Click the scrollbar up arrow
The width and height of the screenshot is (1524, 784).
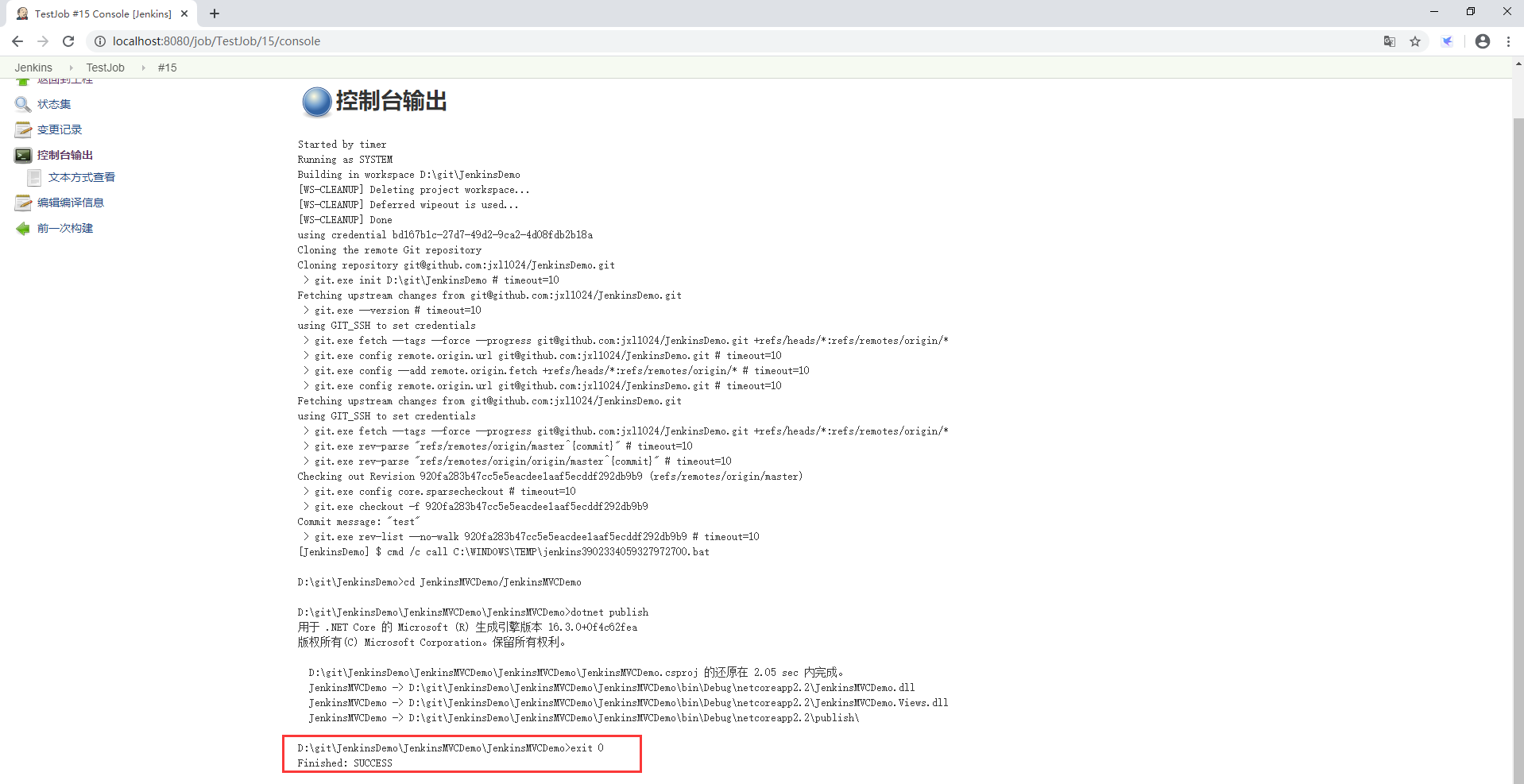pos(1518,64)
